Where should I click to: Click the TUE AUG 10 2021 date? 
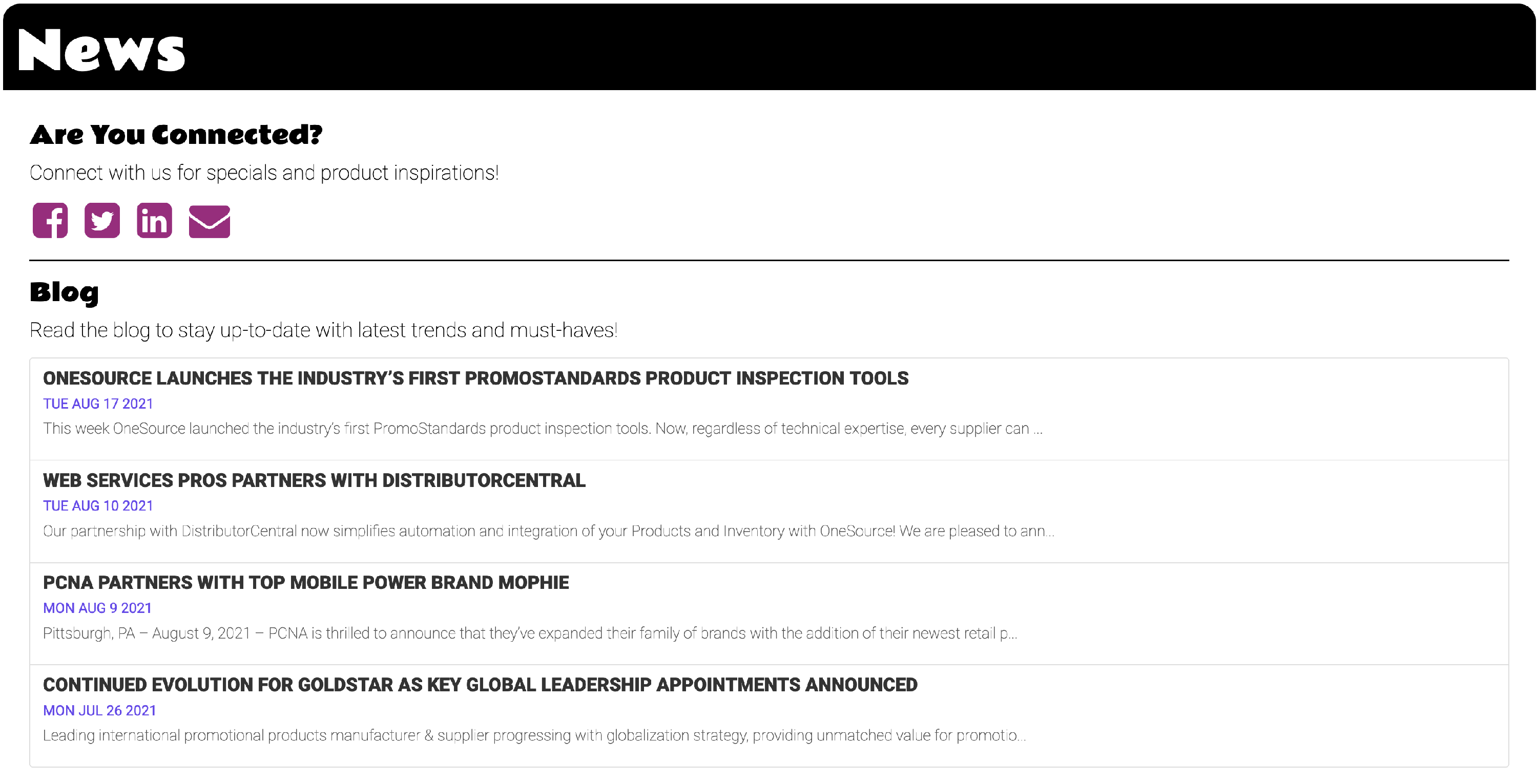[98, 505]
